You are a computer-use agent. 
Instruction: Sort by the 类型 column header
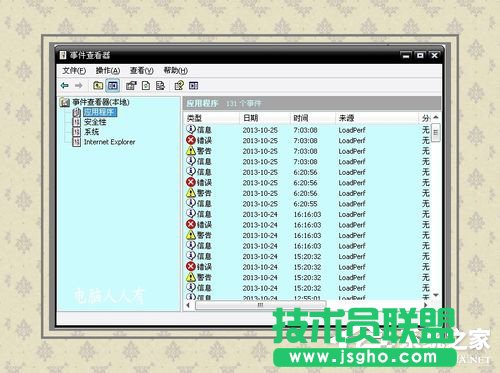(212, 118)
